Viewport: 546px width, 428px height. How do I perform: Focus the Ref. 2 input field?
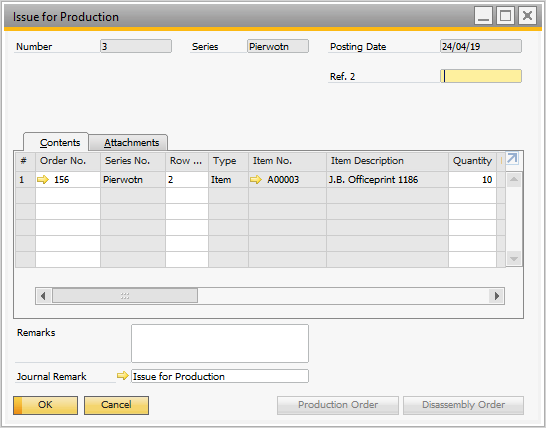click(x=481, y=76)
